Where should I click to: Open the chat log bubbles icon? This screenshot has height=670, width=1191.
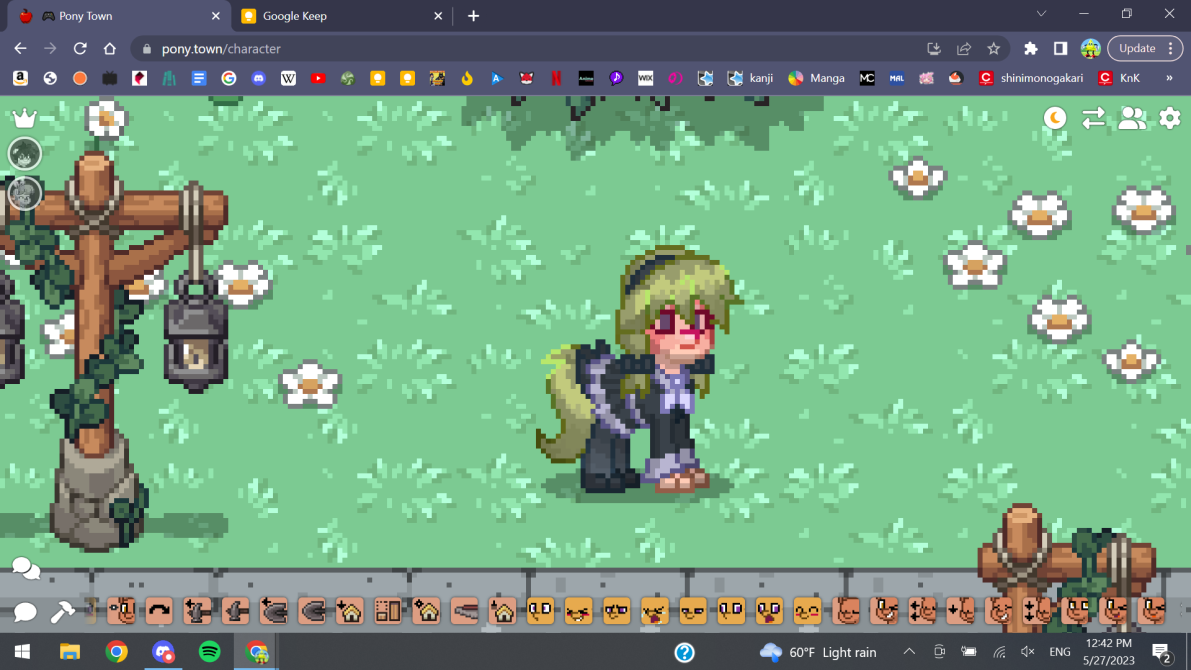(x=26, y=569)
